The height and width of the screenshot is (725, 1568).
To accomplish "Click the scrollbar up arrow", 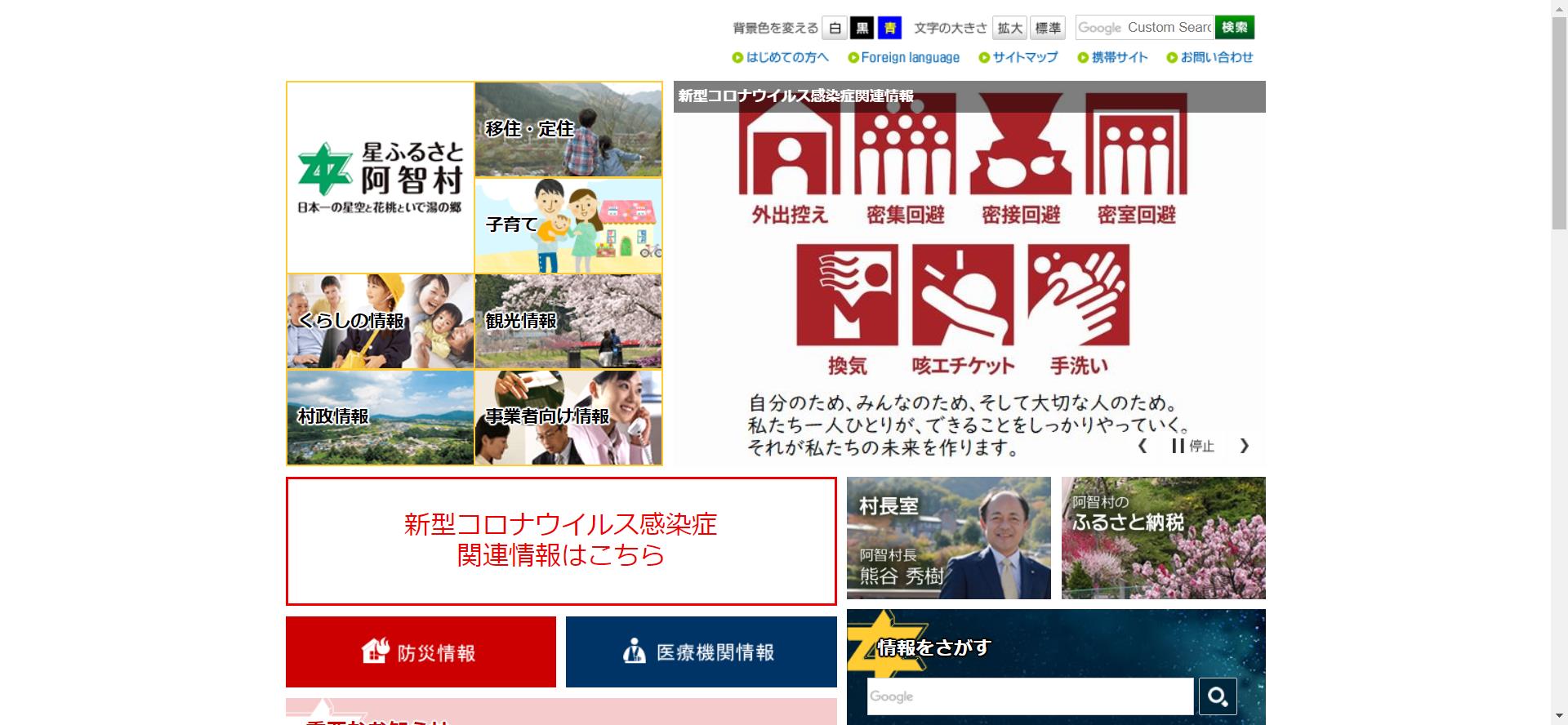I will pyautogui.click(x=1559, y=7).
